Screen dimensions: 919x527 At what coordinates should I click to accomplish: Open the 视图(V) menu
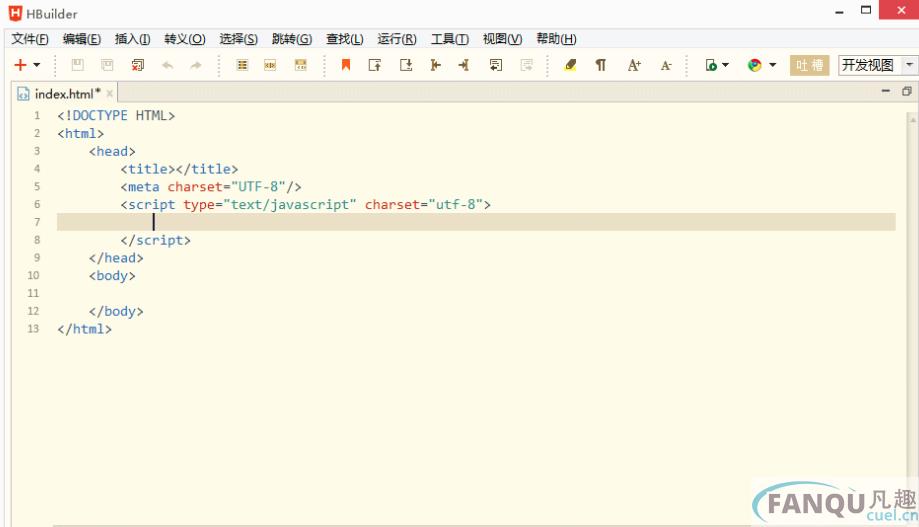pyautogui.click(x=502, y=39)
